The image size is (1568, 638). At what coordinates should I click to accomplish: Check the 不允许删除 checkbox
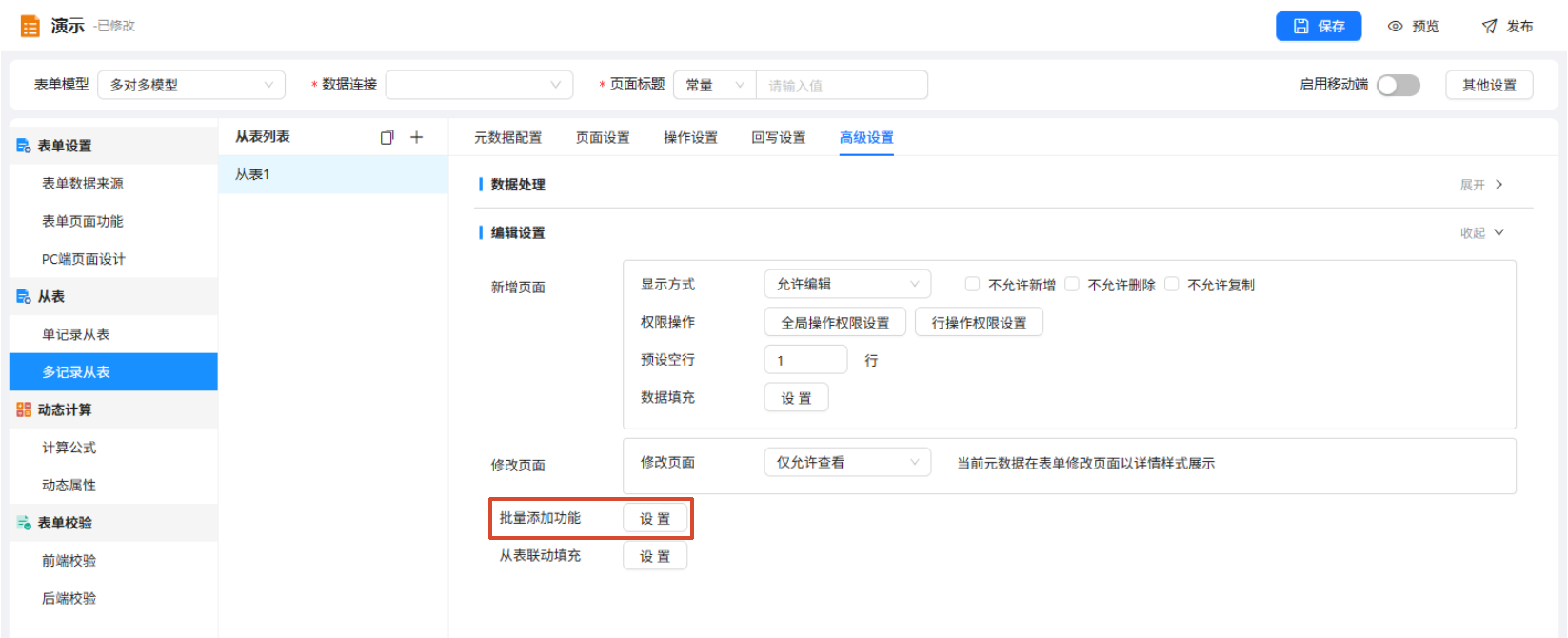1072,284
